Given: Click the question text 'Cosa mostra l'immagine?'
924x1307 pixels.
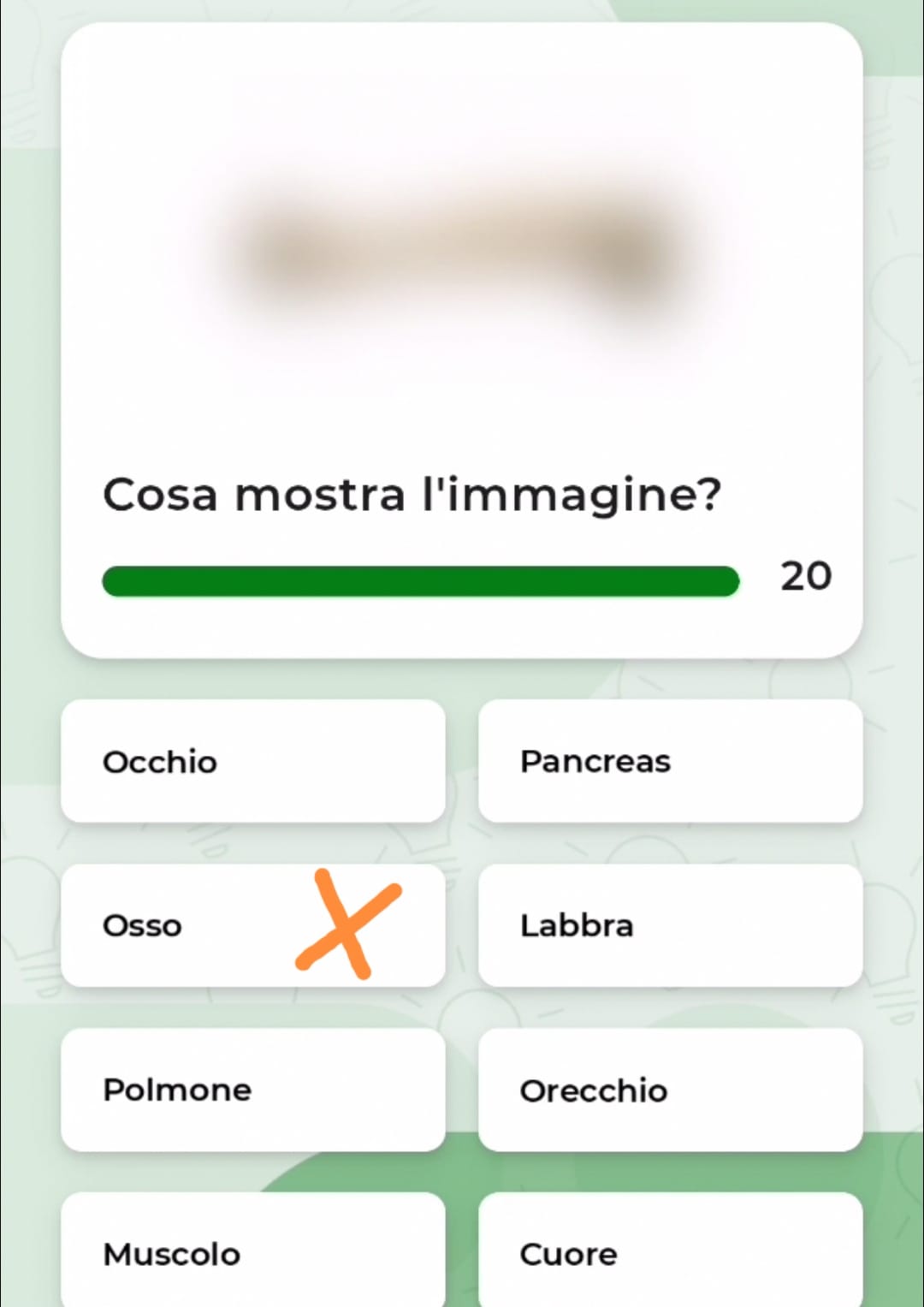Looking at the screenshot, I should point(412,495).
